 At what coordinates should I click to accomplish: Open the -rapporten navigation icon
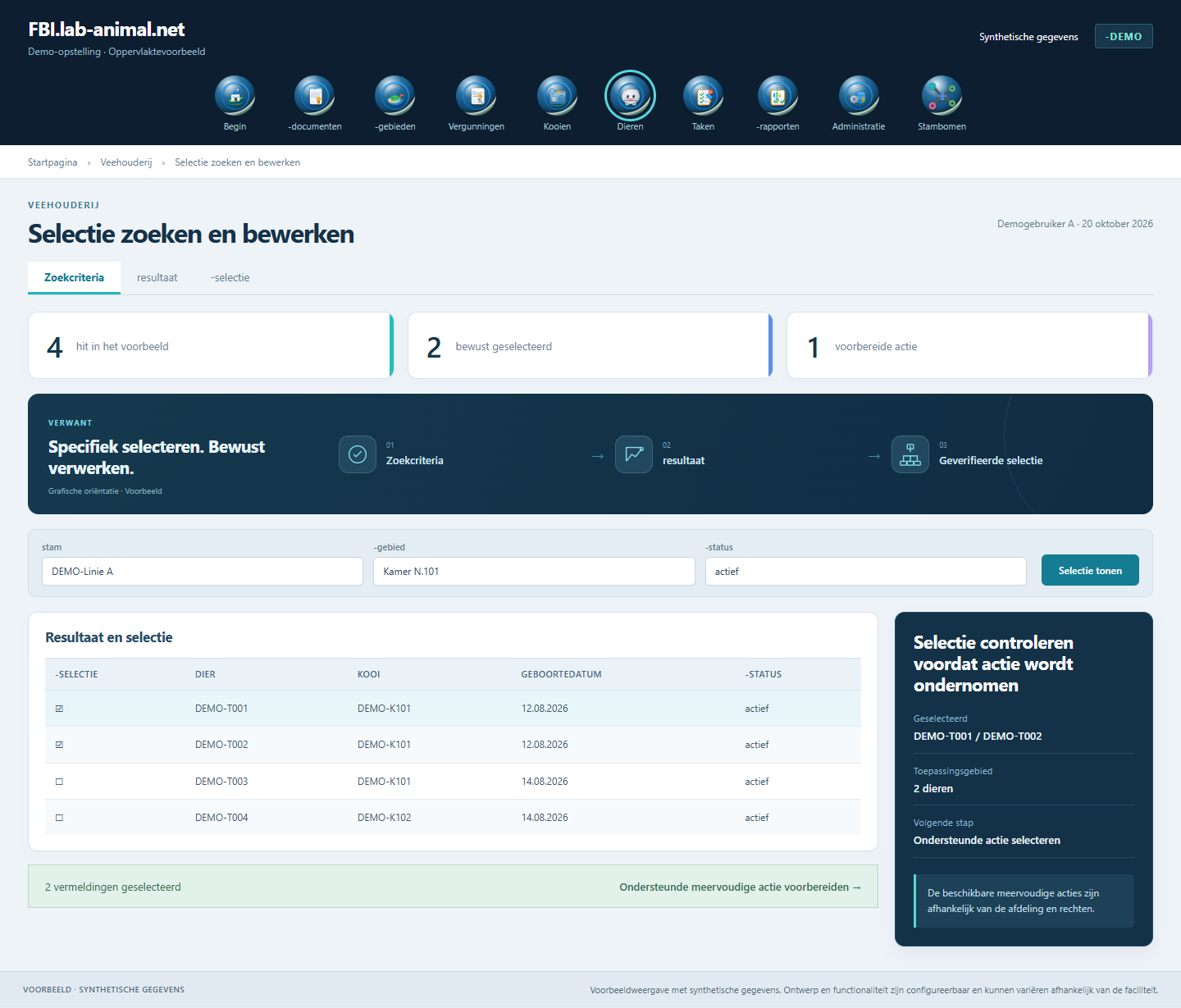pos(777,96)
